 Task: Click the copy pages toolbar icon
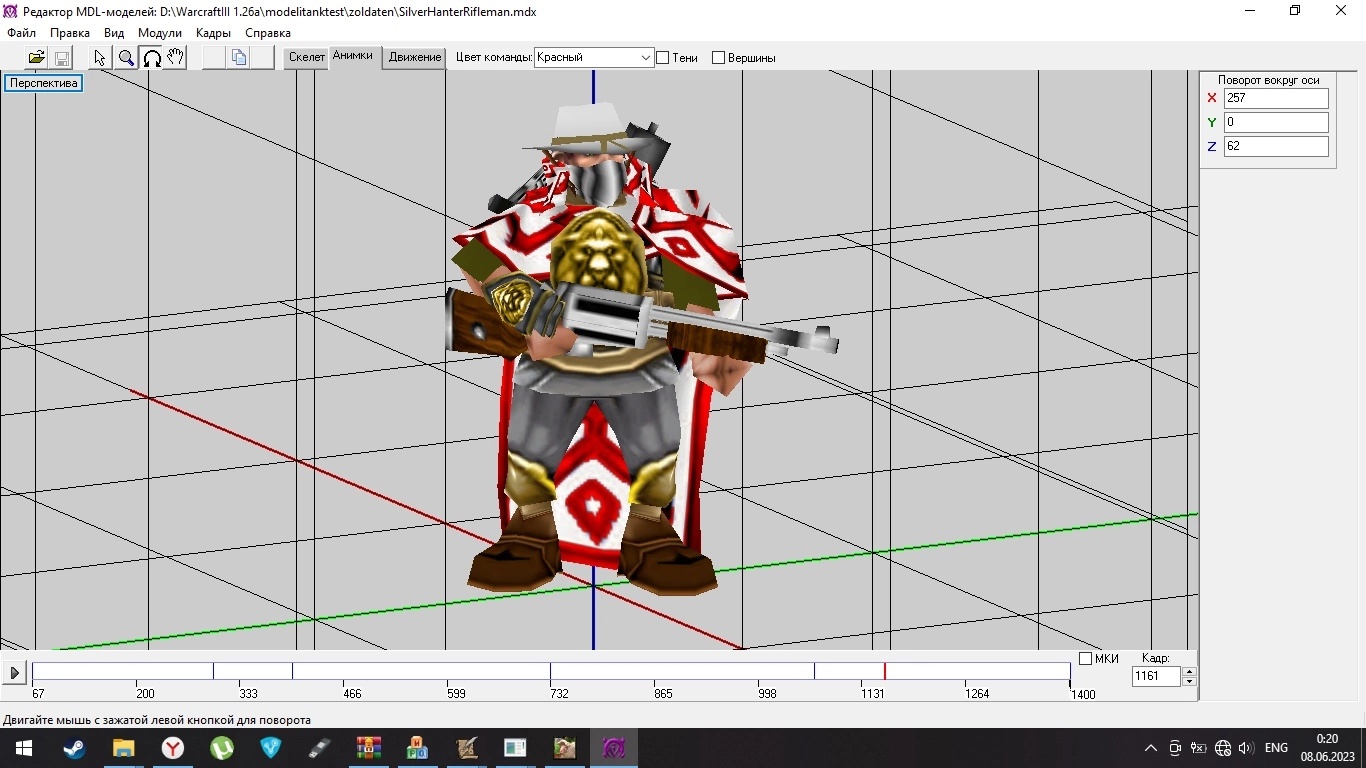click(239, 57)
